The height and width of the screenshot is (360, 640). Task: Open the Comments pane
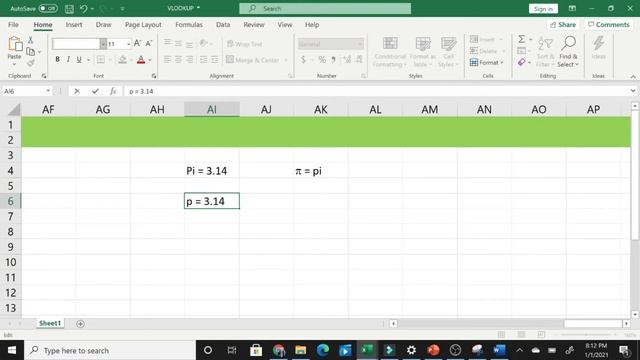(609, 25)
